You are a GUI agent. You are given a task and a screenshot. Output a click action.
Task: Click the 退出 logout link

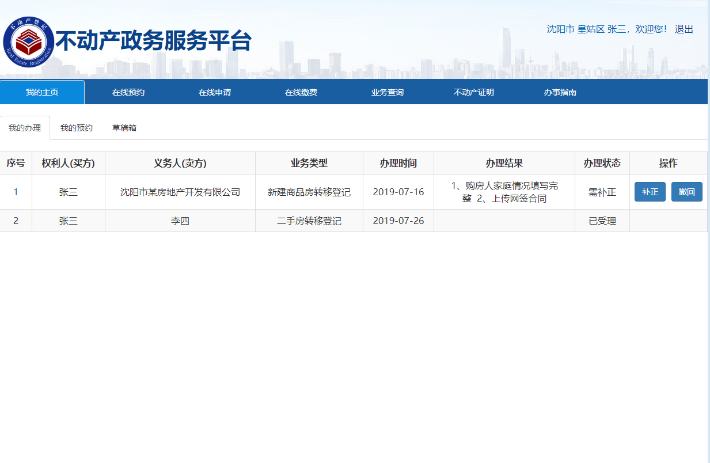click(x=684, y=29)
